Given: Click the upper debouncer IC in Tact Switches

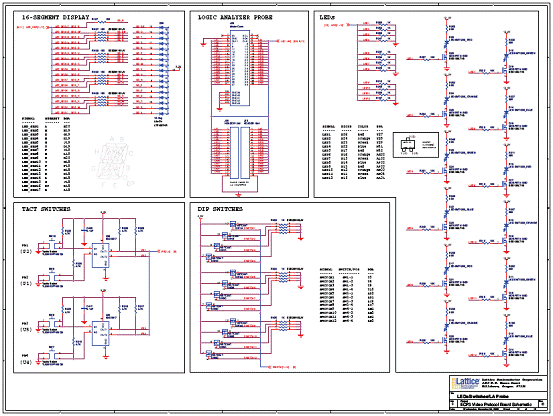Looking at the screenshot, I should tap(101, 255).
